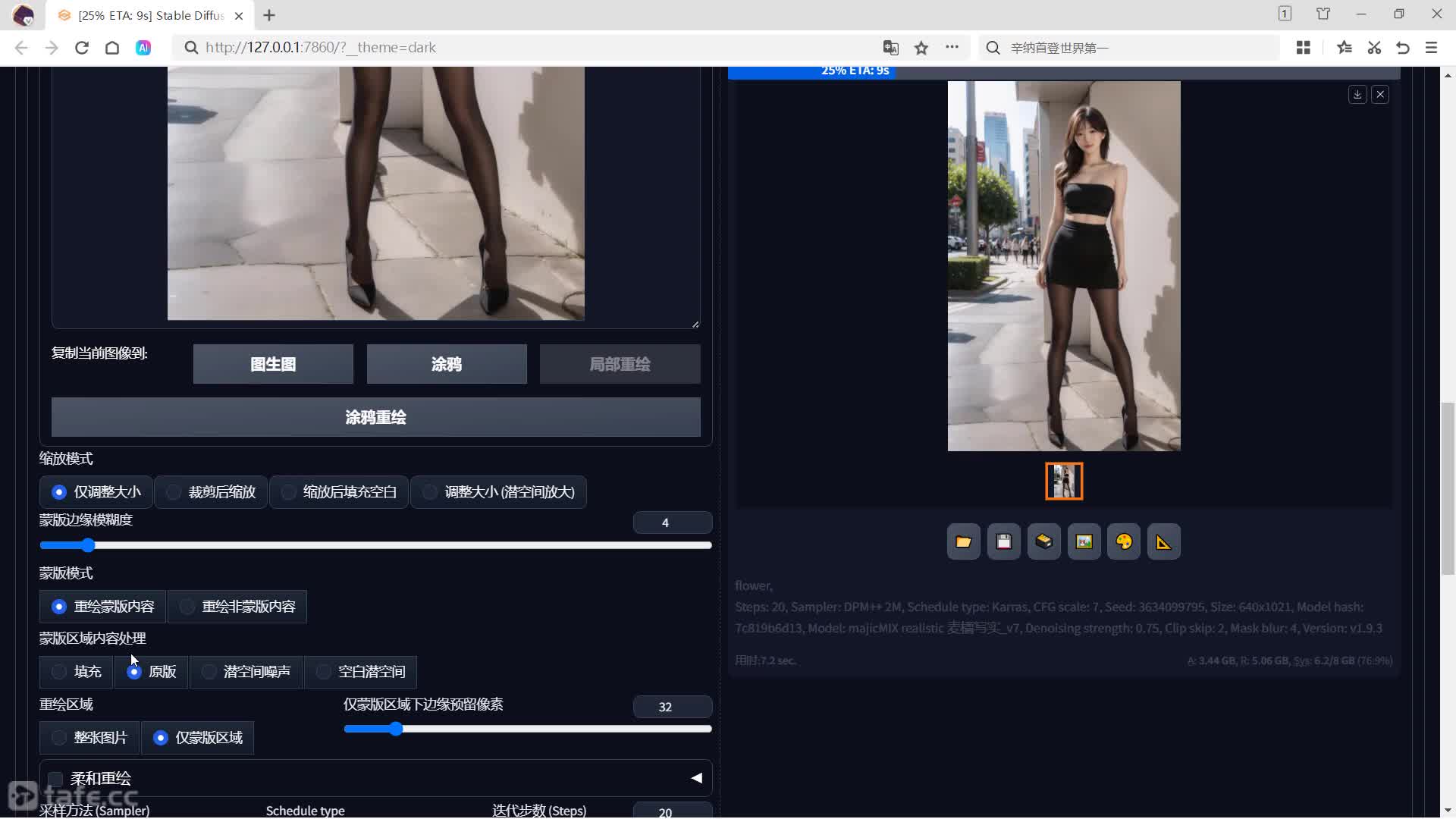The image size is (1456, 819).
Task: Open the tab counter icon in title bar
Action: tap(1285, 14)
